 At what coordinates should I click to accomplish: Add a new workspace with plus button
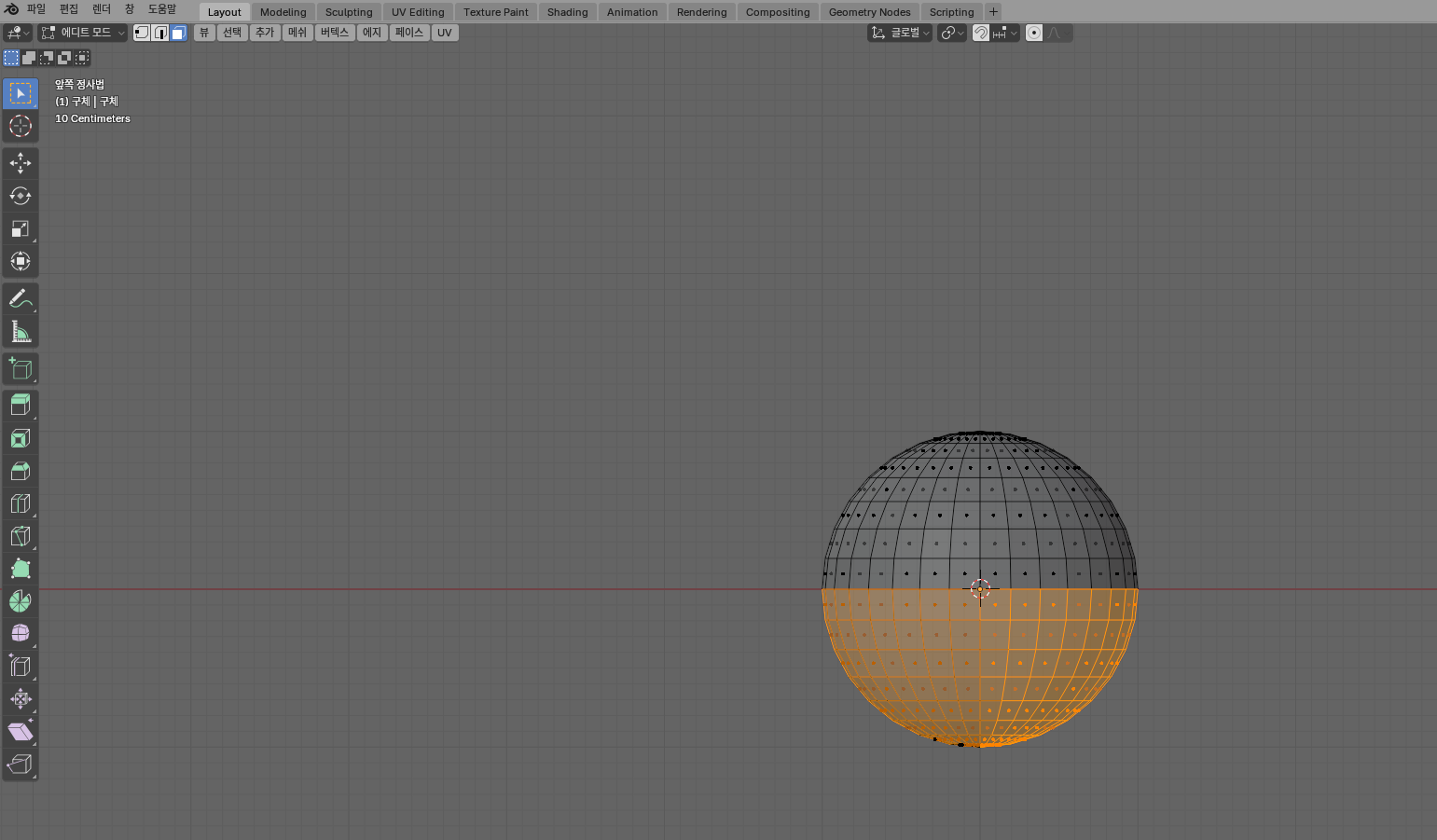(x=993, y=12)
